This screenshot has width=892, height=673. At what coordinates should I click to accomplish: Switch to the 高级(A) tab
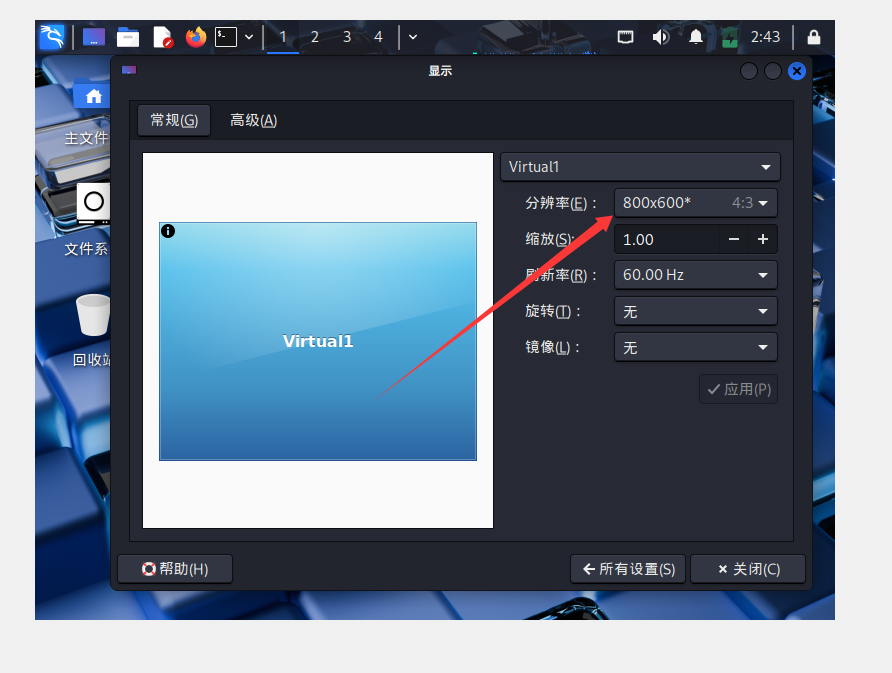coord(253,120)
